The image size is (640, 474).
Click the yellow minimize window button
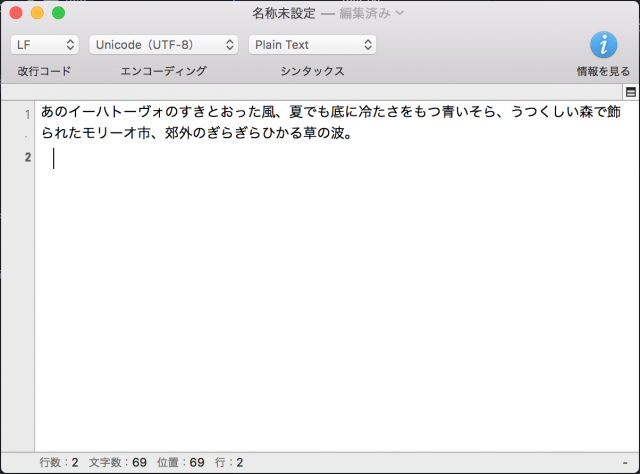coord(37,14)
